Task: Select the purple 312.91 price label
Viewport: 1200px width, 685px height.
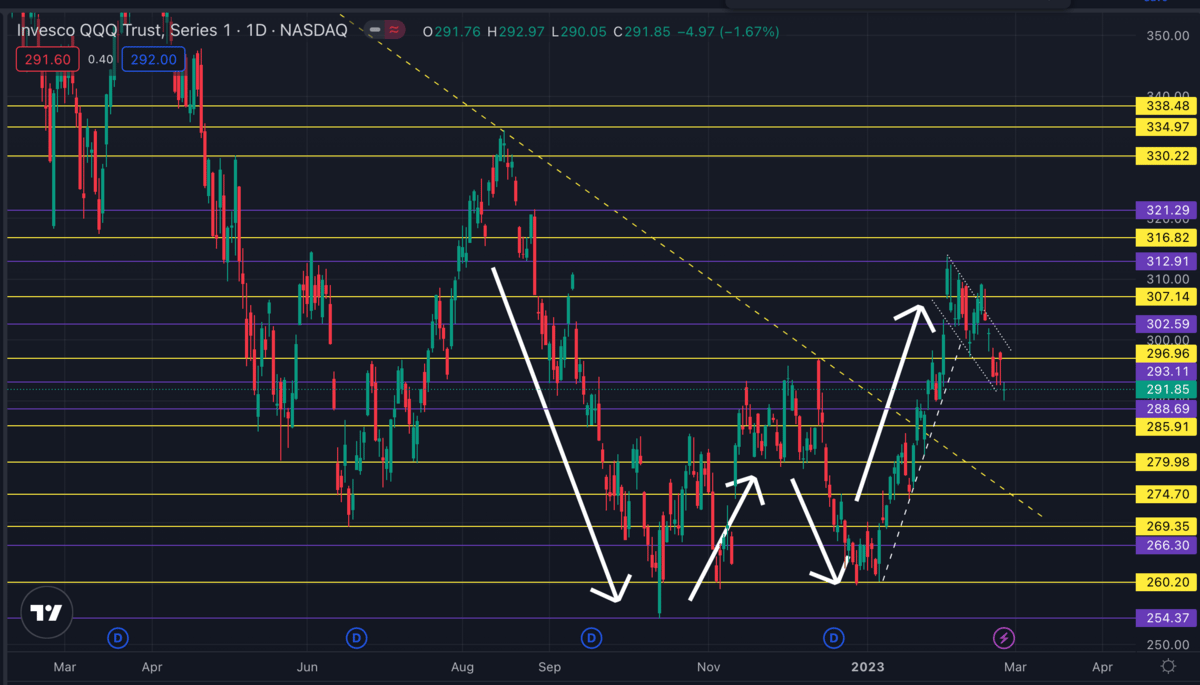Action: (1167, 261)
